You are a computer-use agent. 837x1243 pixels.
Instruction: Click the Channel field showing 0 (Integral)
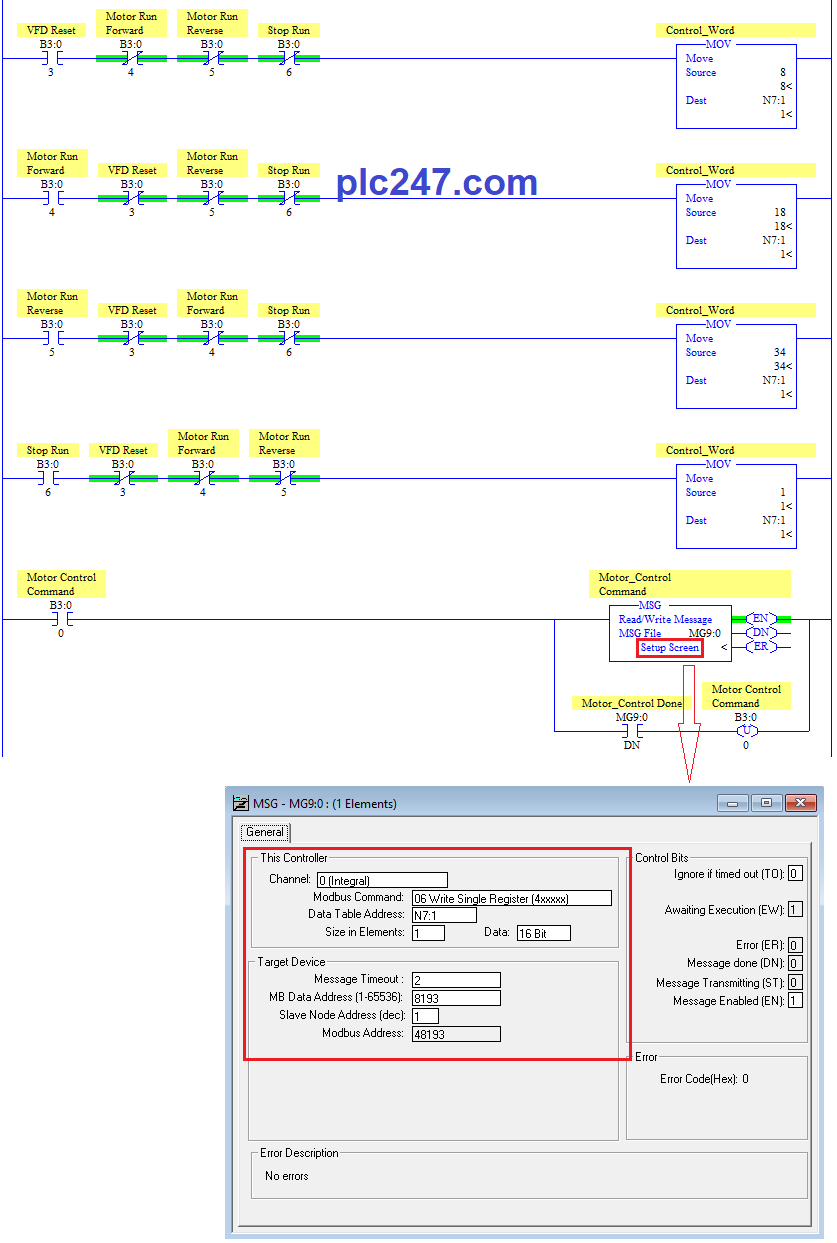pyautogui.click(x=382, y=880)
